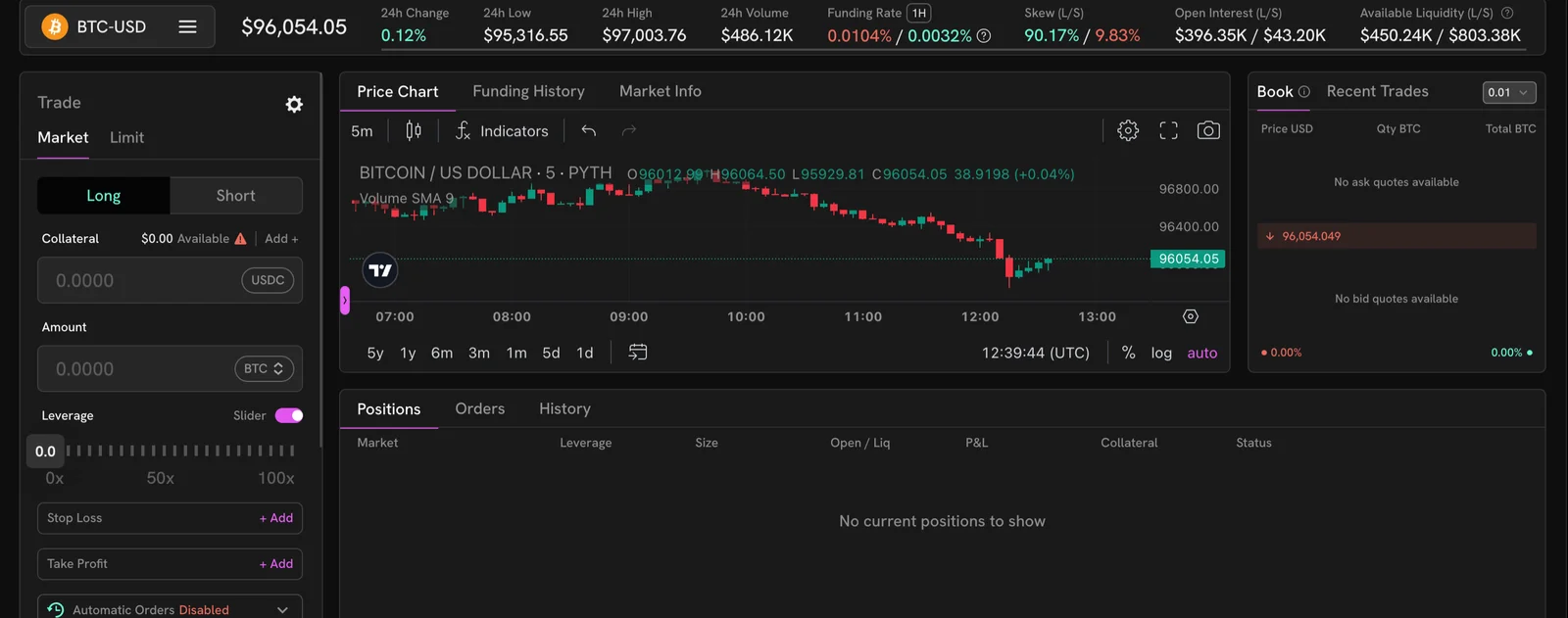Click the Available Liquidity info icon
Screen dimensions: 1568x618
pyautogui.click(x=1507, y=13)
